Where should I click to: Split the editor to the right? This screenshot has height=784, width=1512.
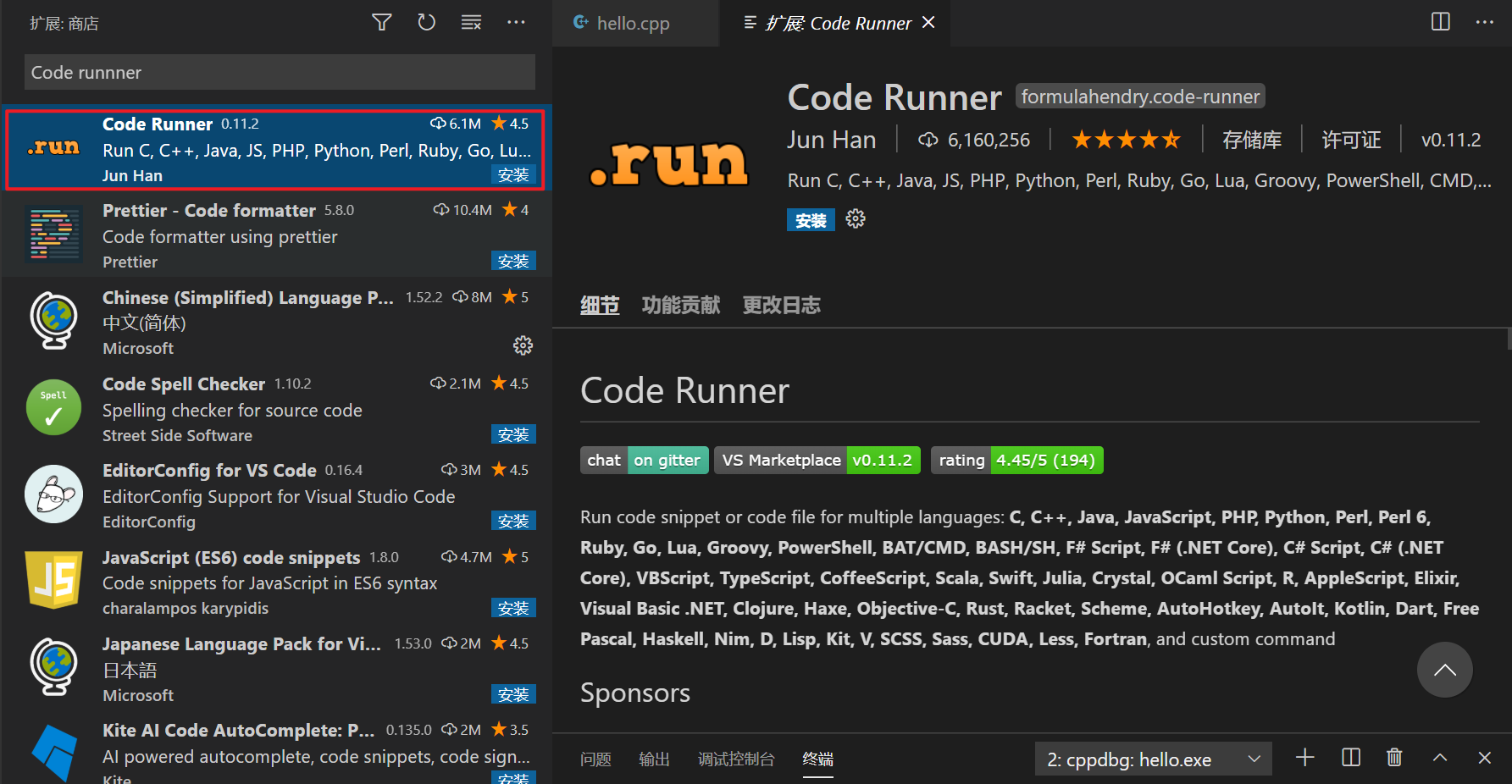click(x=1440, y=22)
